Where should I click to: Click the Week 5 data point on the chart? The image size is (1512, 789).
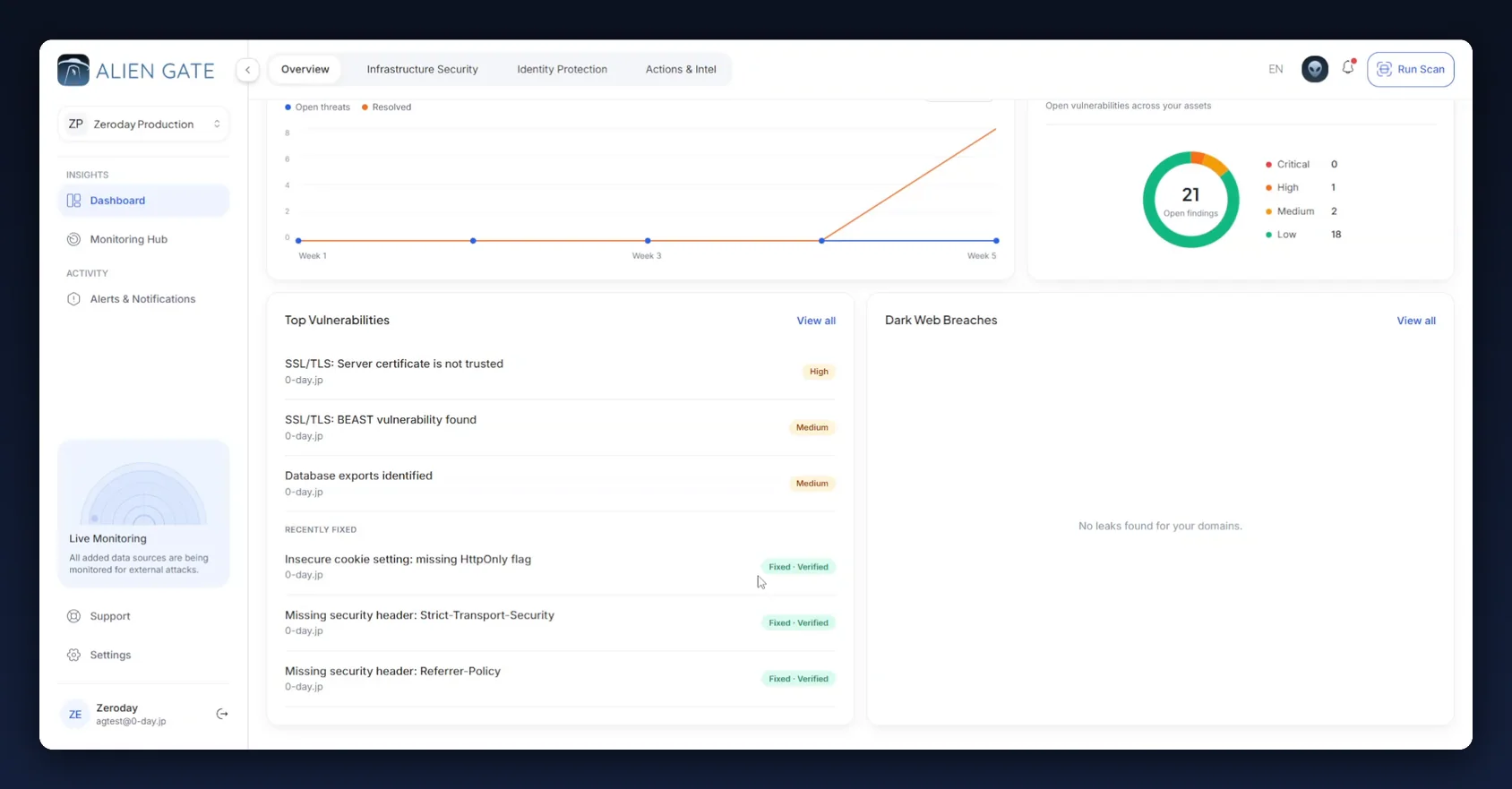click(996, 240)
